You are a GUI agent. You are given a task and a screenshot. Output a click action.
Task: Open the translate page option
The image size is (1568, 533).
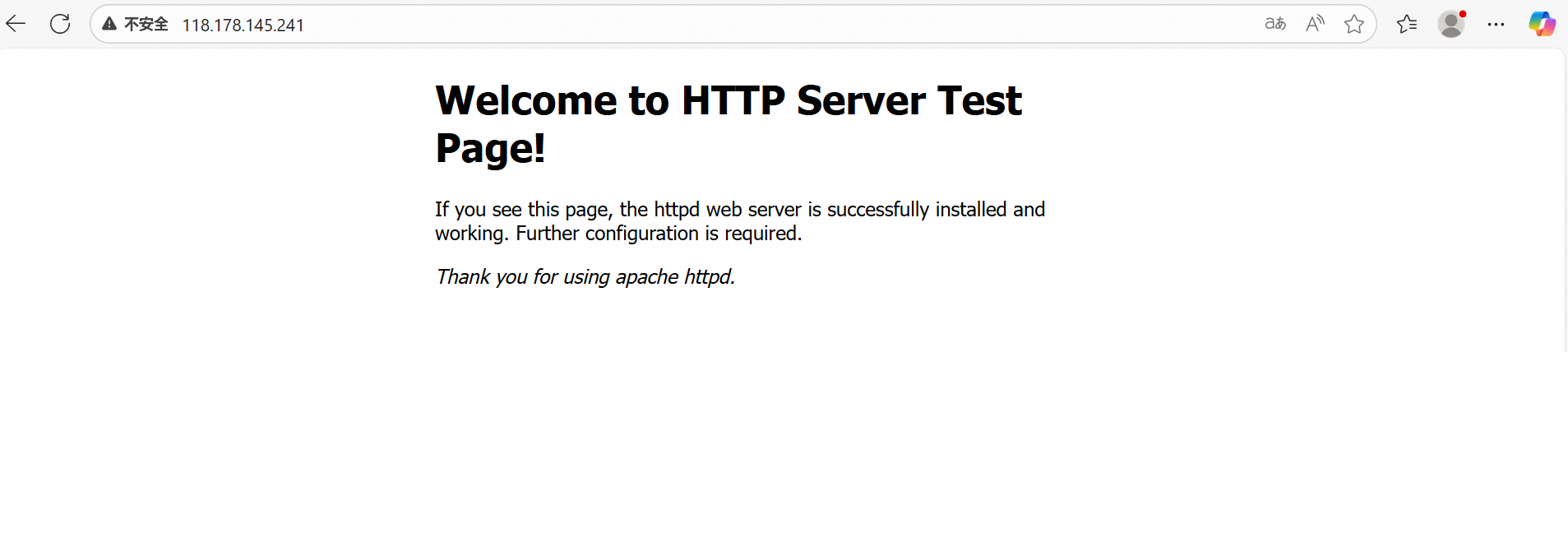[1275, 24]
